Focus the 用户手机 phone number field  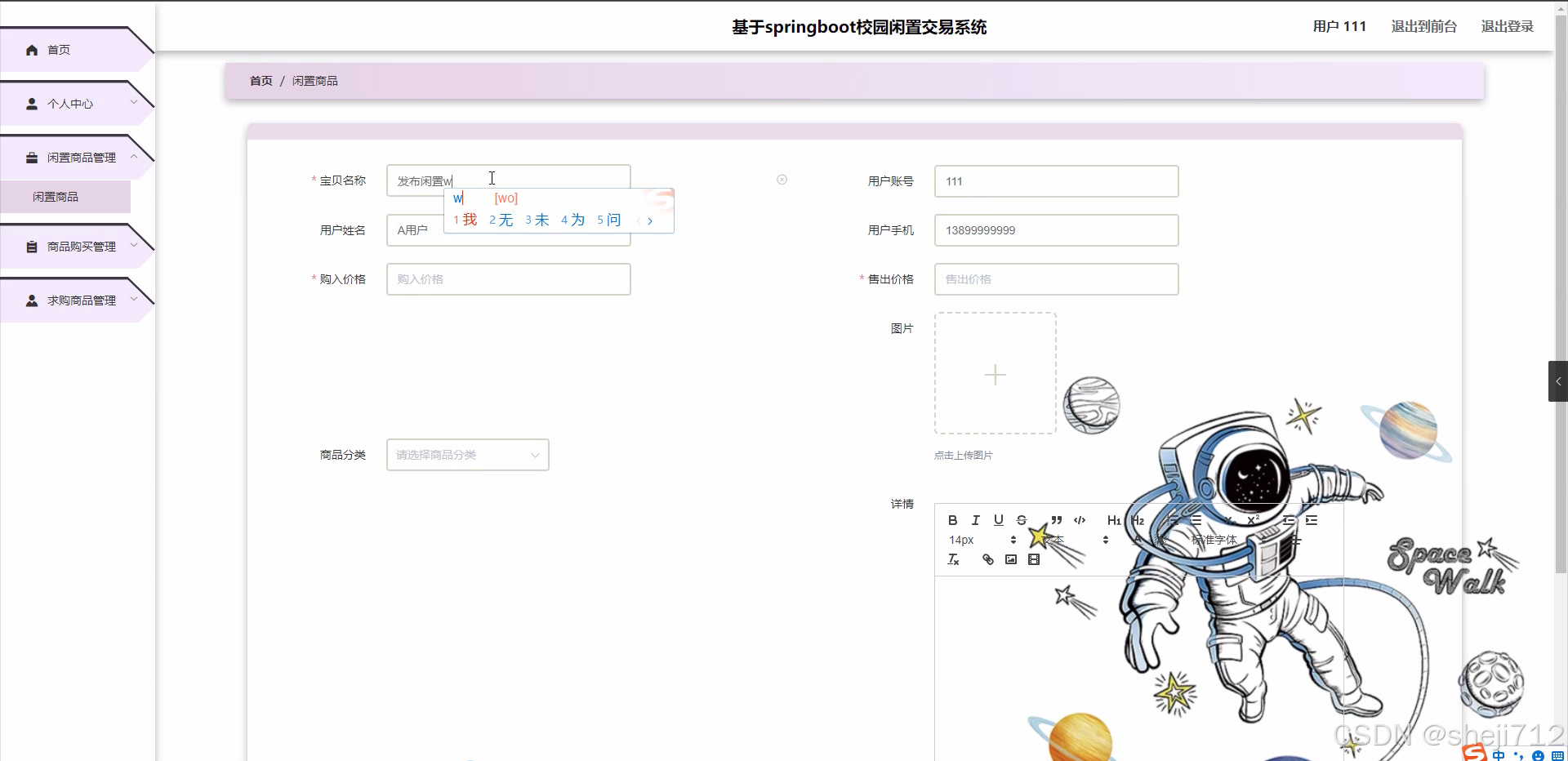pos(1057,230)
